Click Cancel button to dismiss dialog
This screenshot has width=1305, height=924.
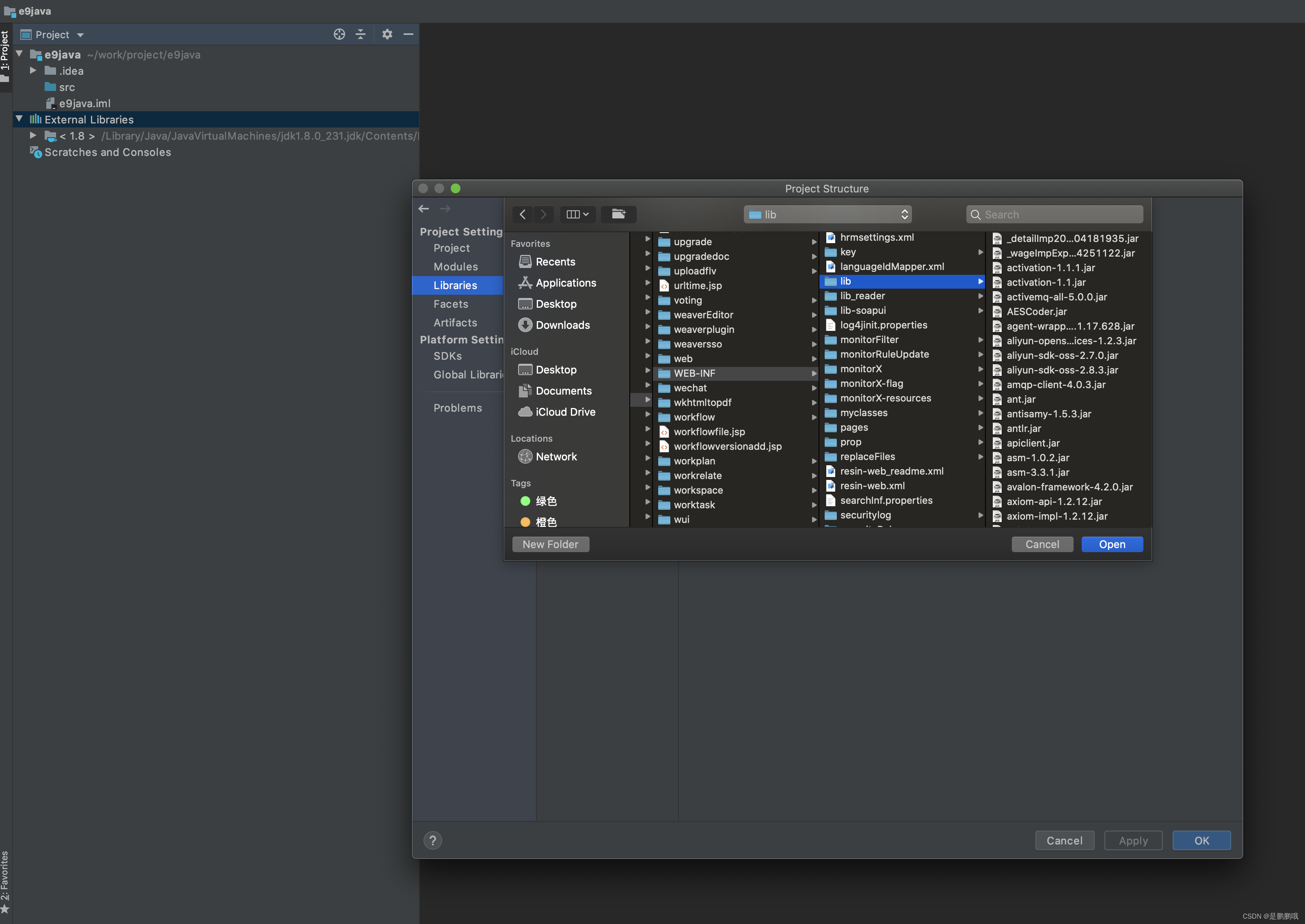(1042, 543)
